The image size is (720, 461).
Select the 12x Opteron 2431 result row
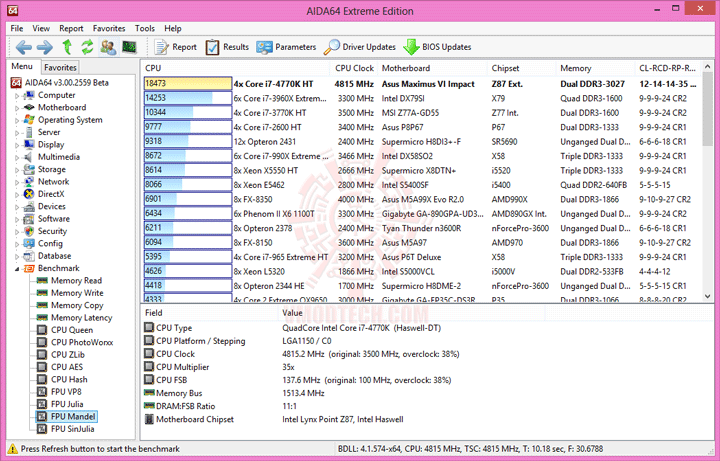click(x=421, y=141)
